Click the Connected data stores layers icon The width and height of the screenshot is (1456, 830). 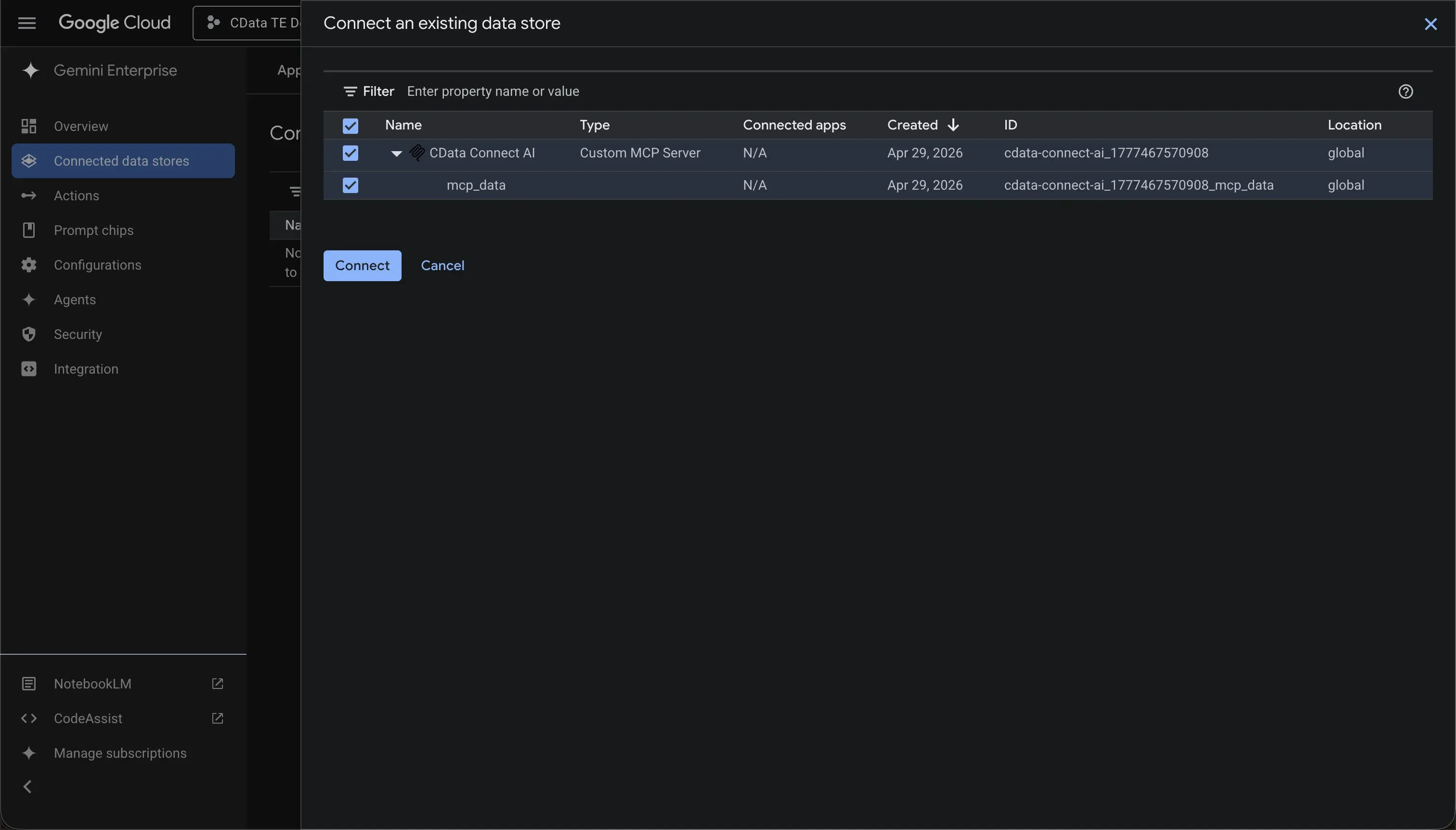coord(28,161)
